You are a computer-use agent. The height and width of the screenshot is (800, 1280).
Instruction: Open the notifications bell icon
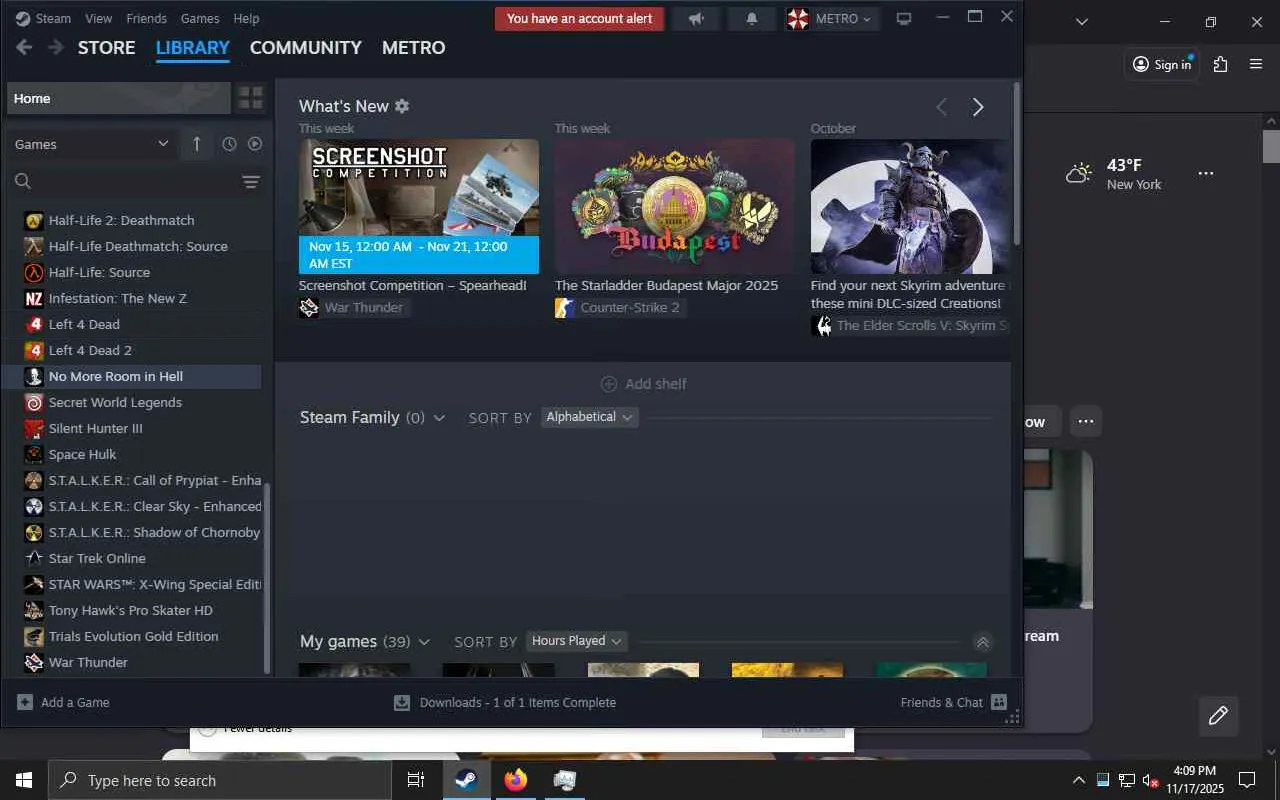point(752,18)
